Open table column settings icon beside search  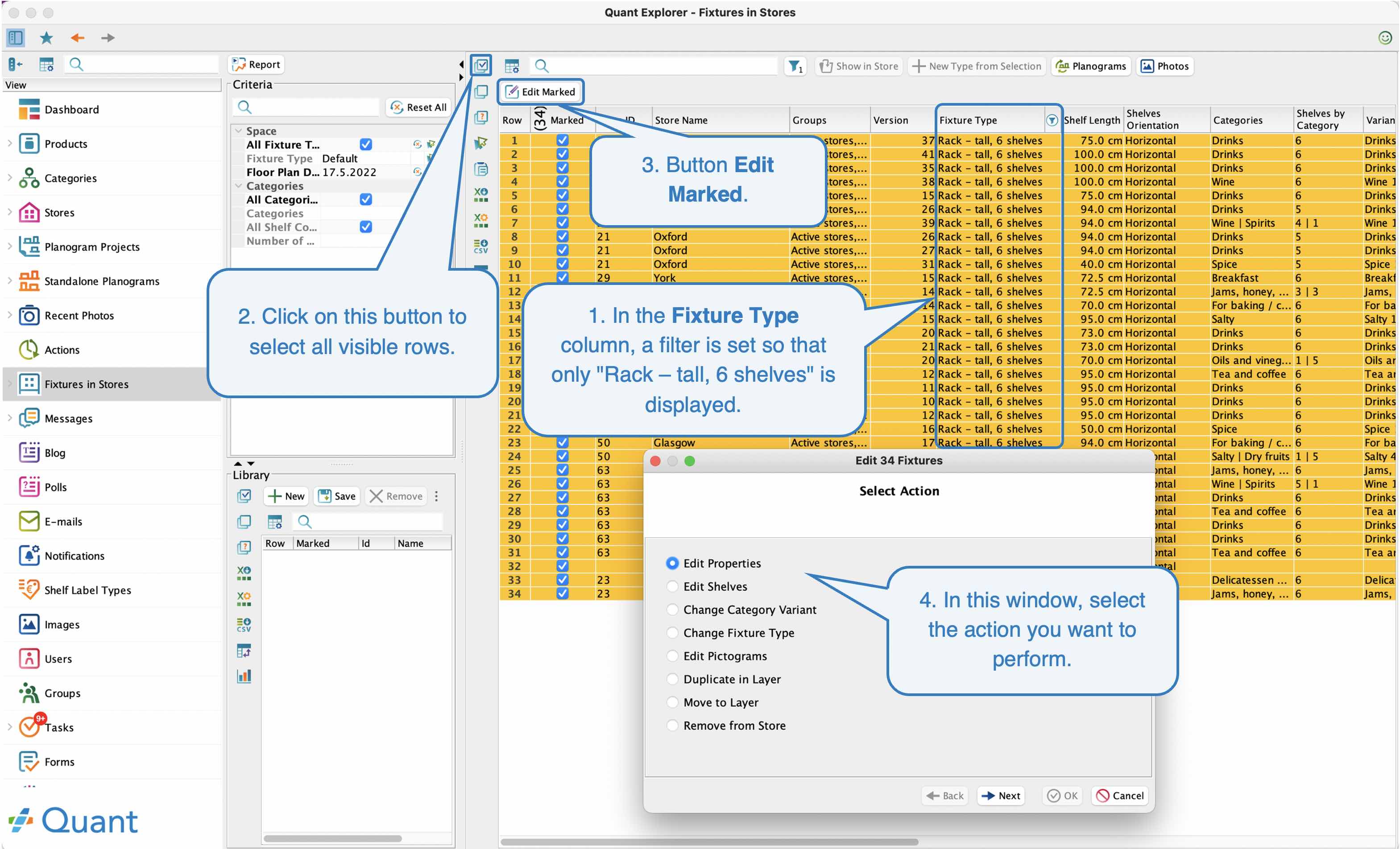[x=511, y=66]
